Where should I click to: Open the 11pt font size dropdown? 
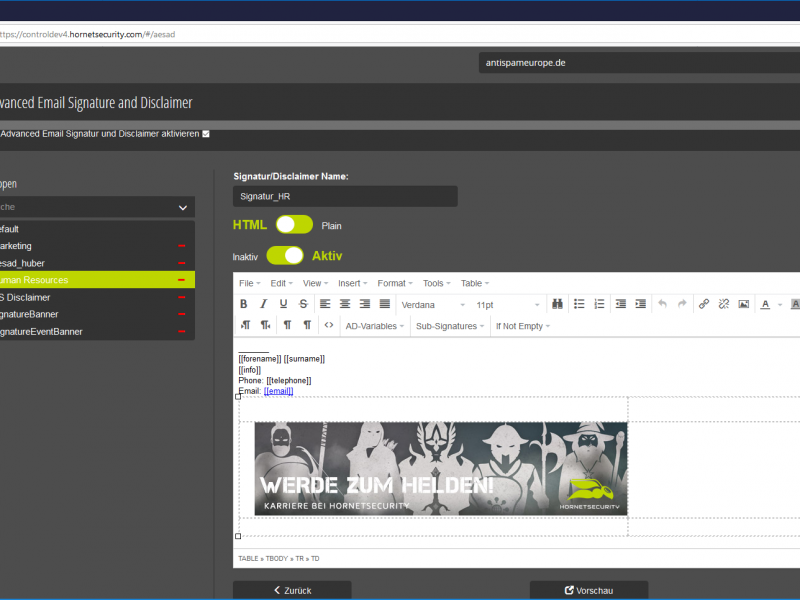click(x=508, y=305)
